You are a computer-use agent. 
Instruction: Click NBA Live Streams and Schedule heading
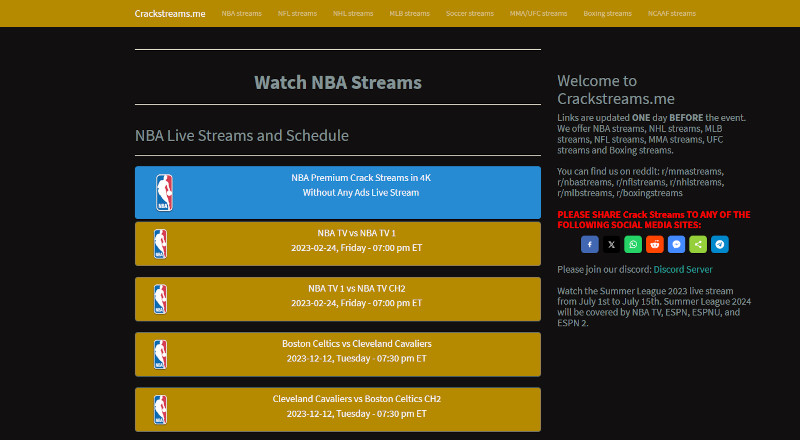click(242, 136)
